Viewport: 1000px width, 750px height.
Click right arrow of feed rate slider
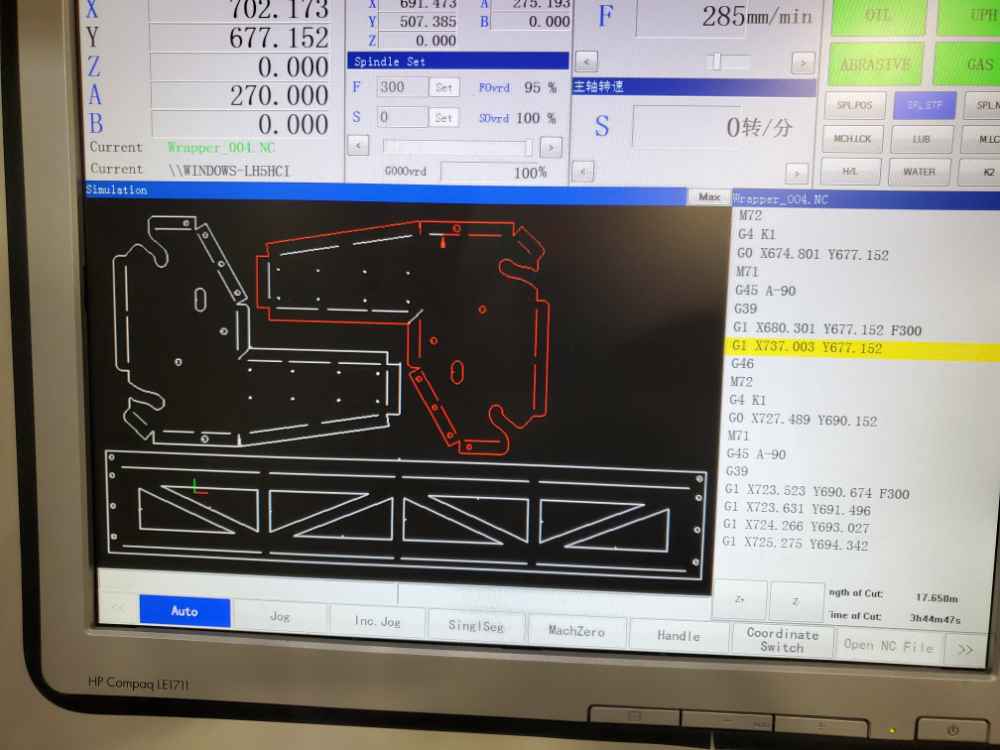coord(802,63)
